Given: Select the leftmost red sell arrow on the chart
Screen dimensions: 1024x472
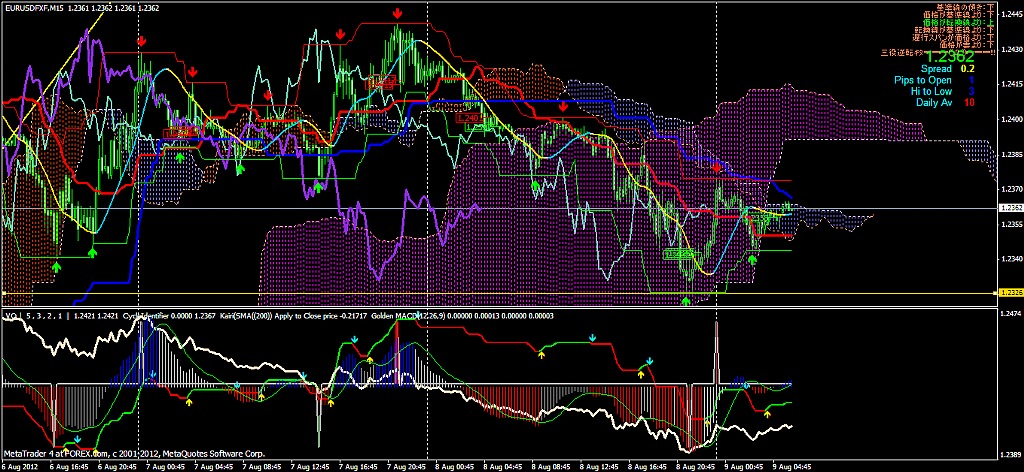Looking at the screenshot, I should click(142, 41).
